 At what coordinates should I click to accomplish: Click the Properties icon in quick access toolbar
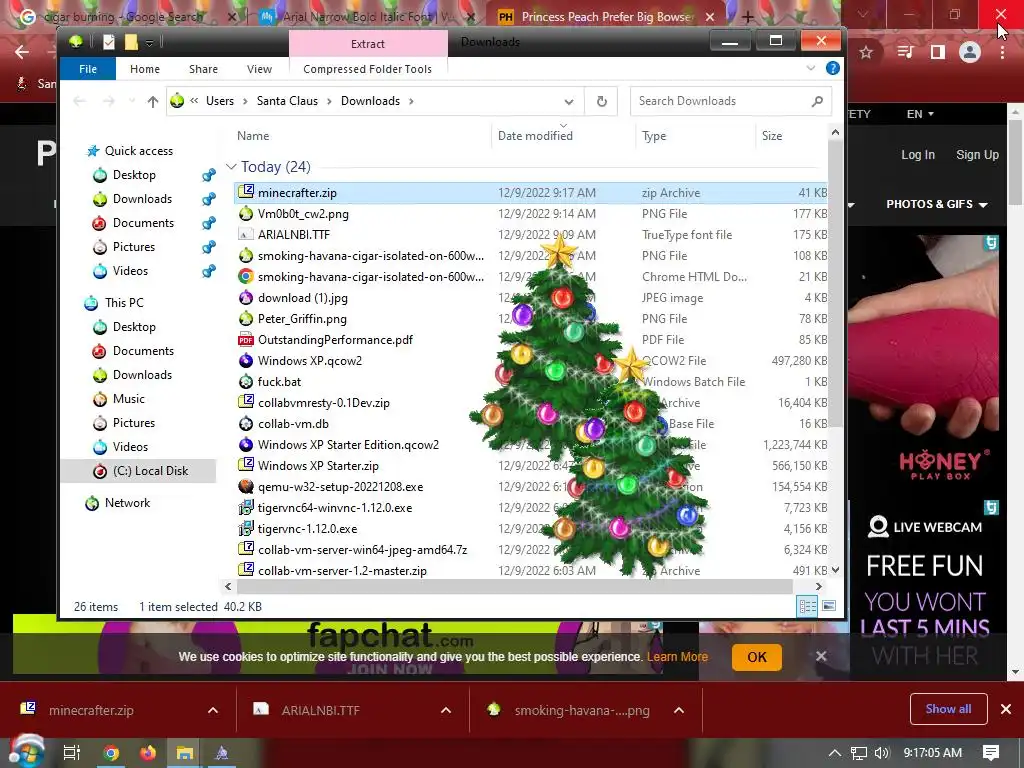(109, 42)
